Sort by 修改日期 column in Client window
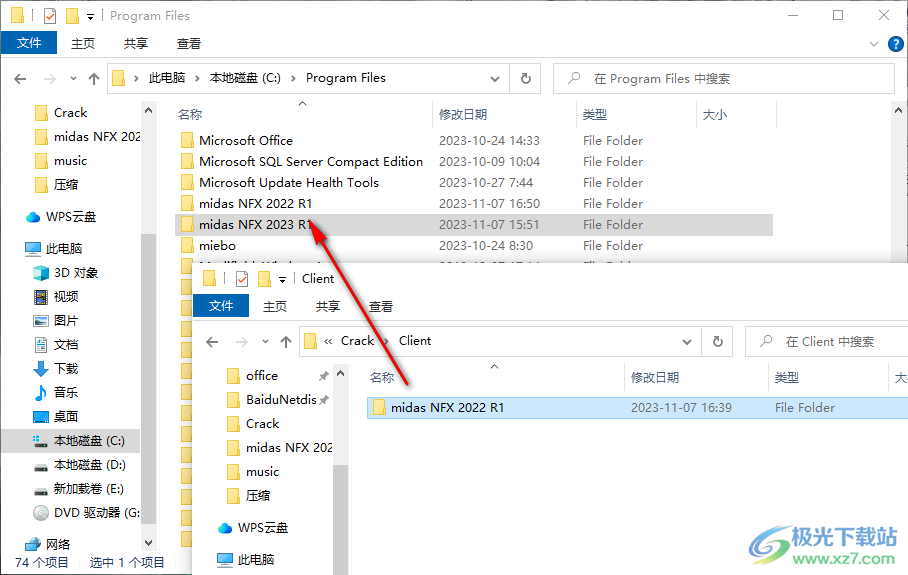Viewport: 908px width, 575px height. pyautogui.click(x=654, y=378)
